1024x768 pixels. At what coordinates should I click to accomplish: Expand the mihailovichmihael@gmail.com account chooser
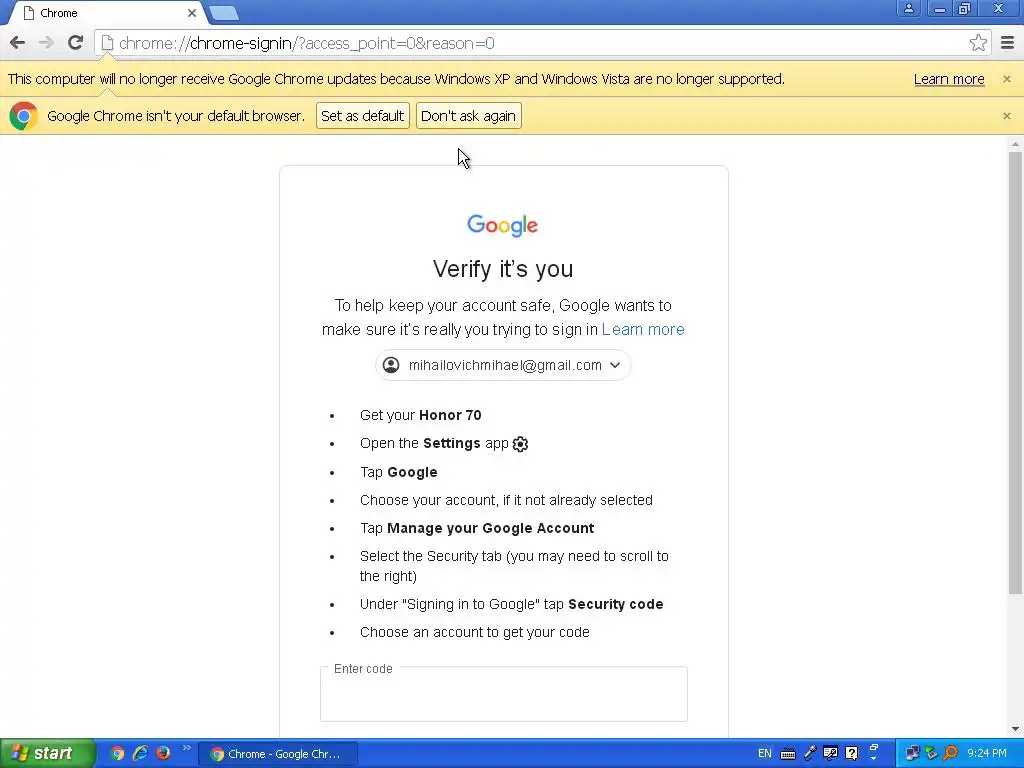pyautogui.click(x=503, y=365)
